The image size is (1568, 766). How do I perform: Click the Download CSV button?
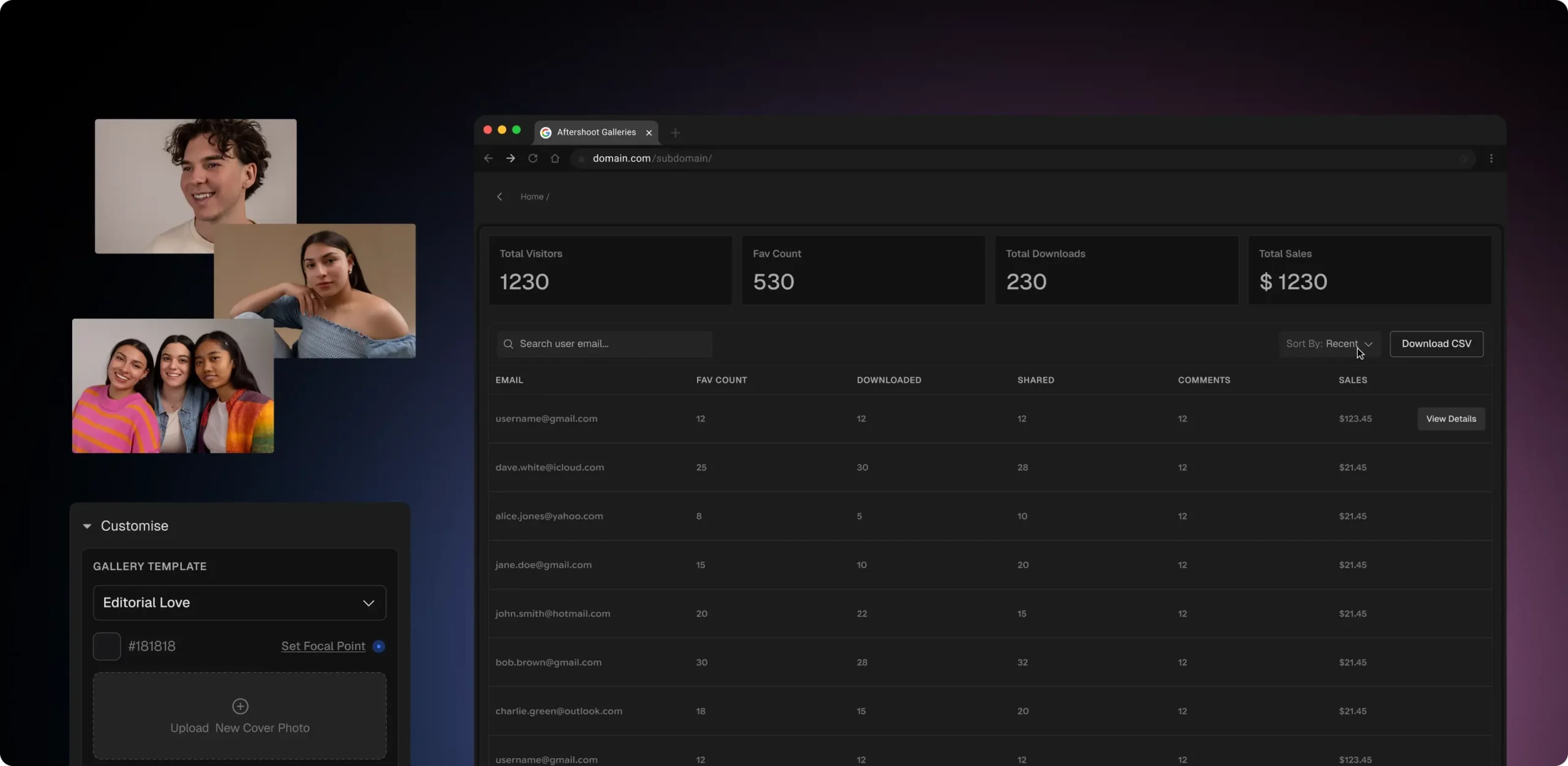point(1436,344)
